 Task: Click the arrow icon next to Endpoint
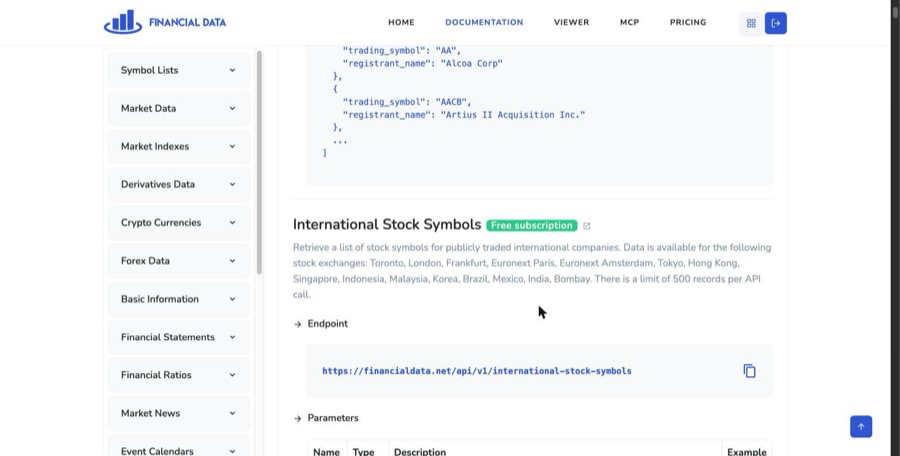point(297,324)
